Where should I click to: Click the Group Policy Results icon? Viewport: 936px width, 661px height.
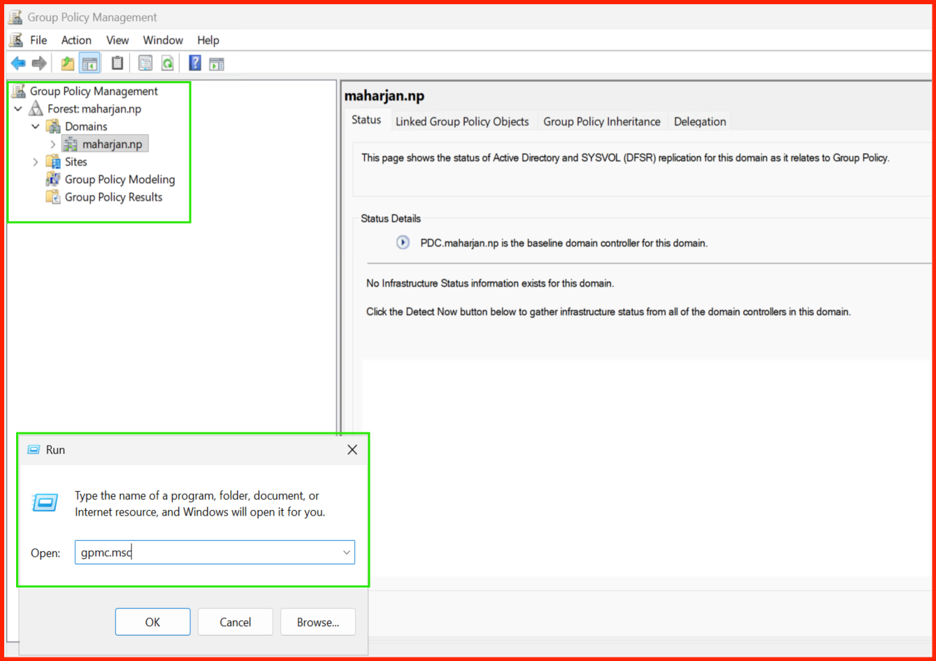pos(53,197)
